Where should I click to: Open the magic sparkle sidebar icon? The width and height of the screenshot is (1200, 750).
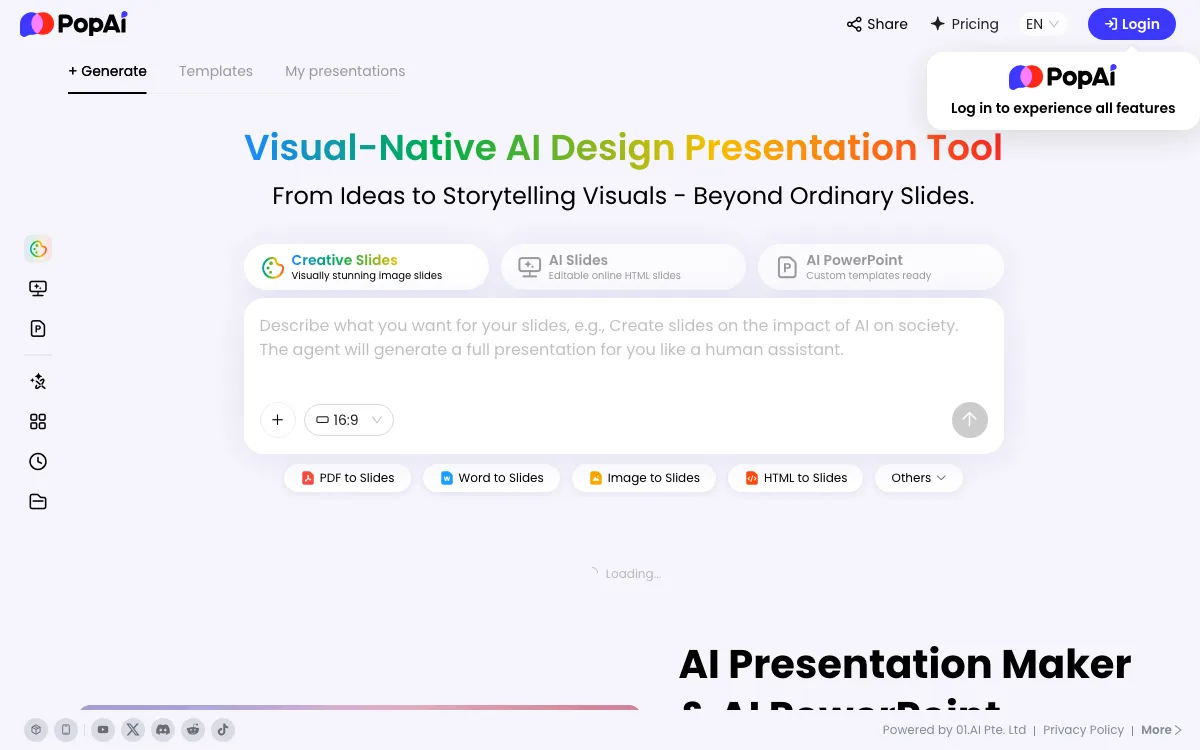pos(38,381)
